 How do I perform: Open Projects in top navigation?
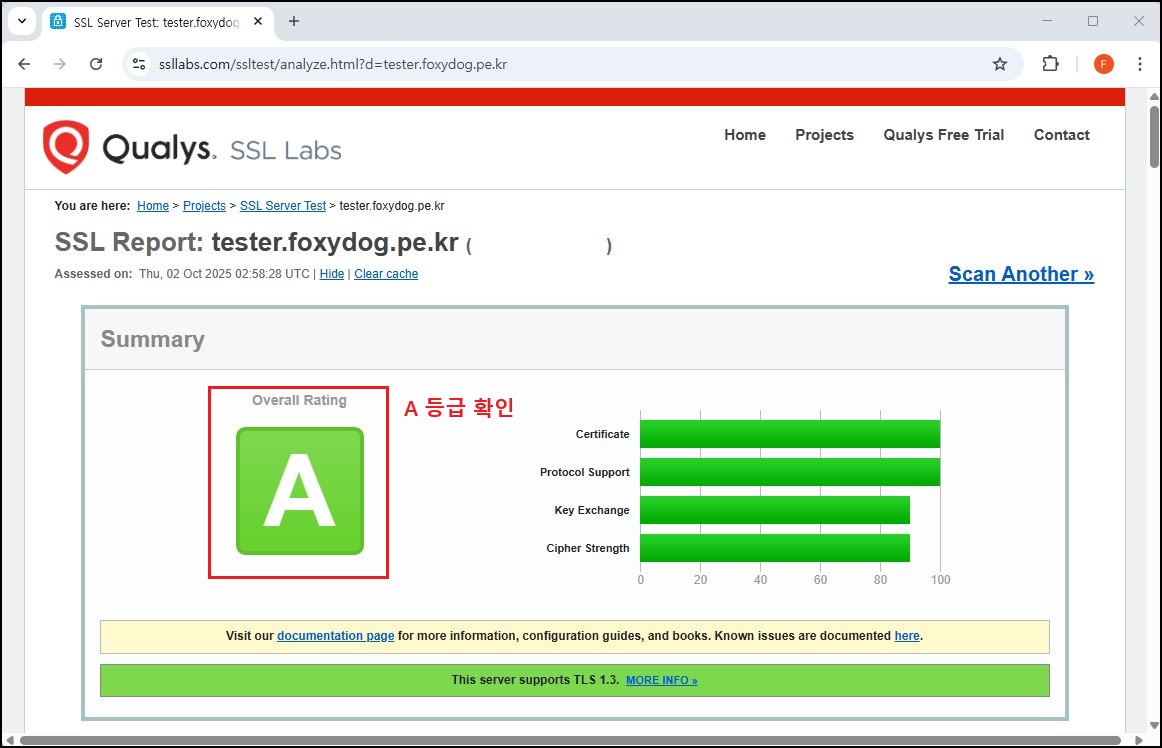(824, 135)
